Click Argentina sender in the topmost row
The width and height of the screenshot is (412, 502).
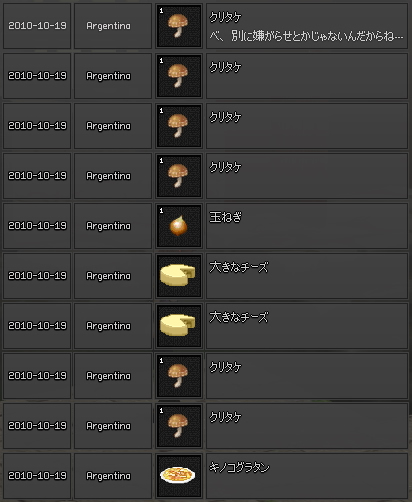pyautogui.click(x=108, y=26)
